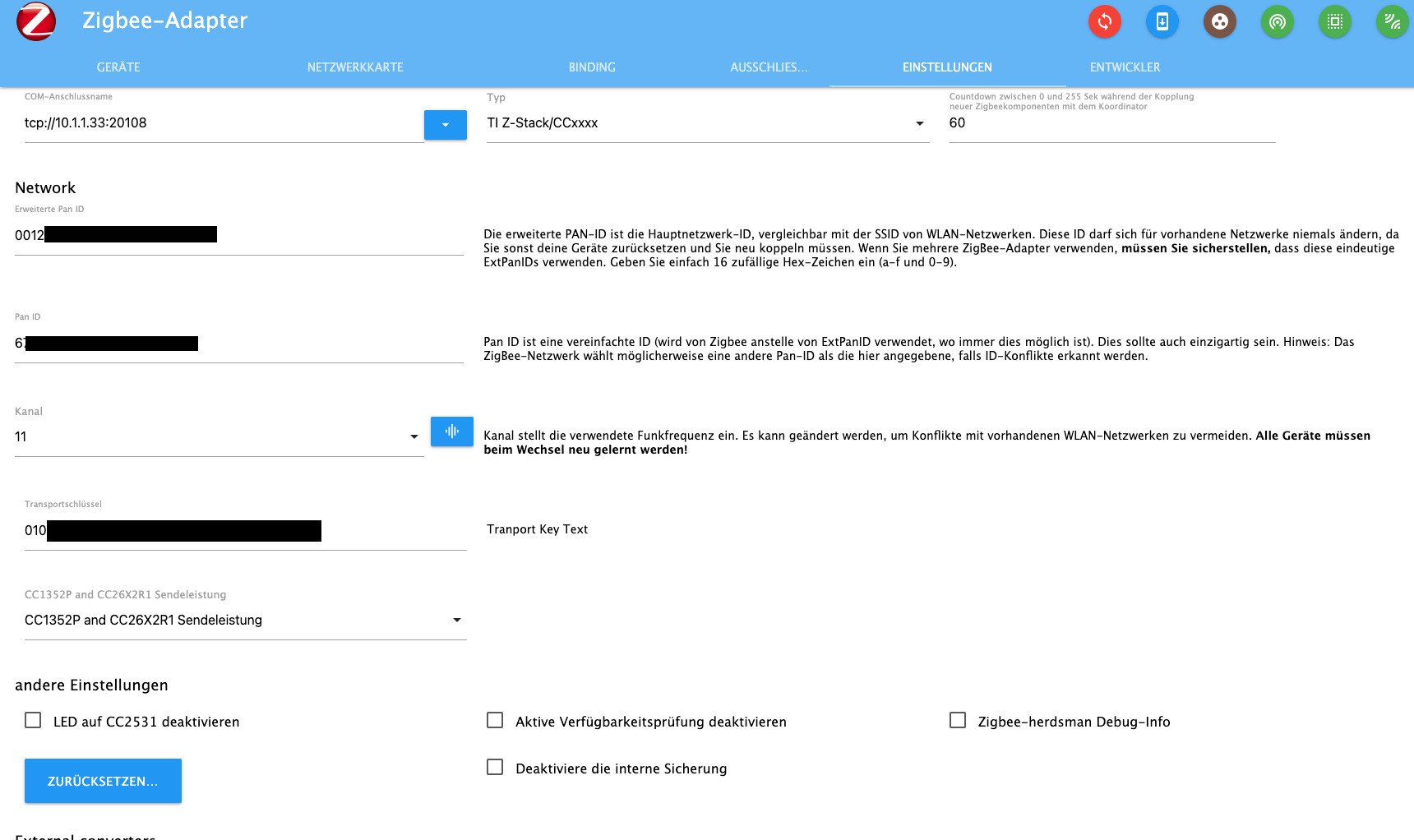Click the green signal-waves icon button

[1393, 21]
